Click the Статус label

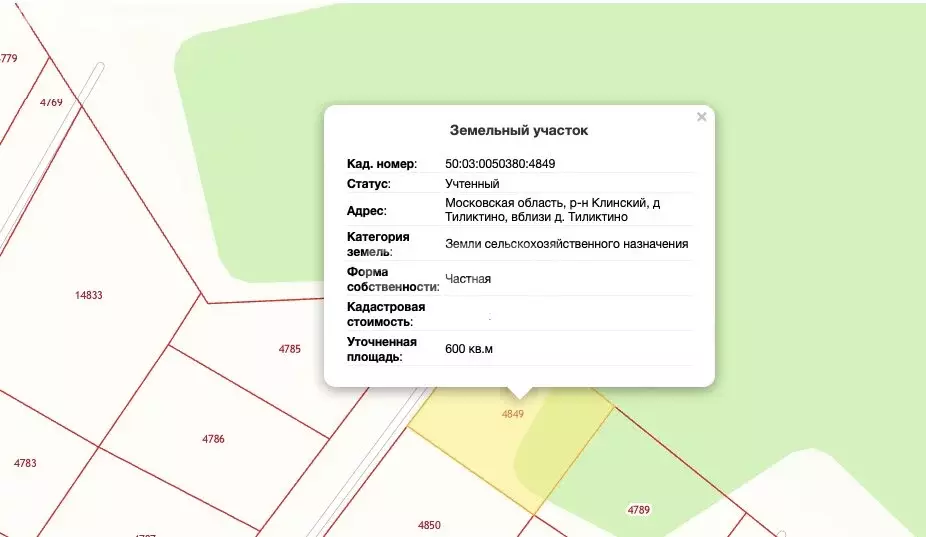point(369,184)
